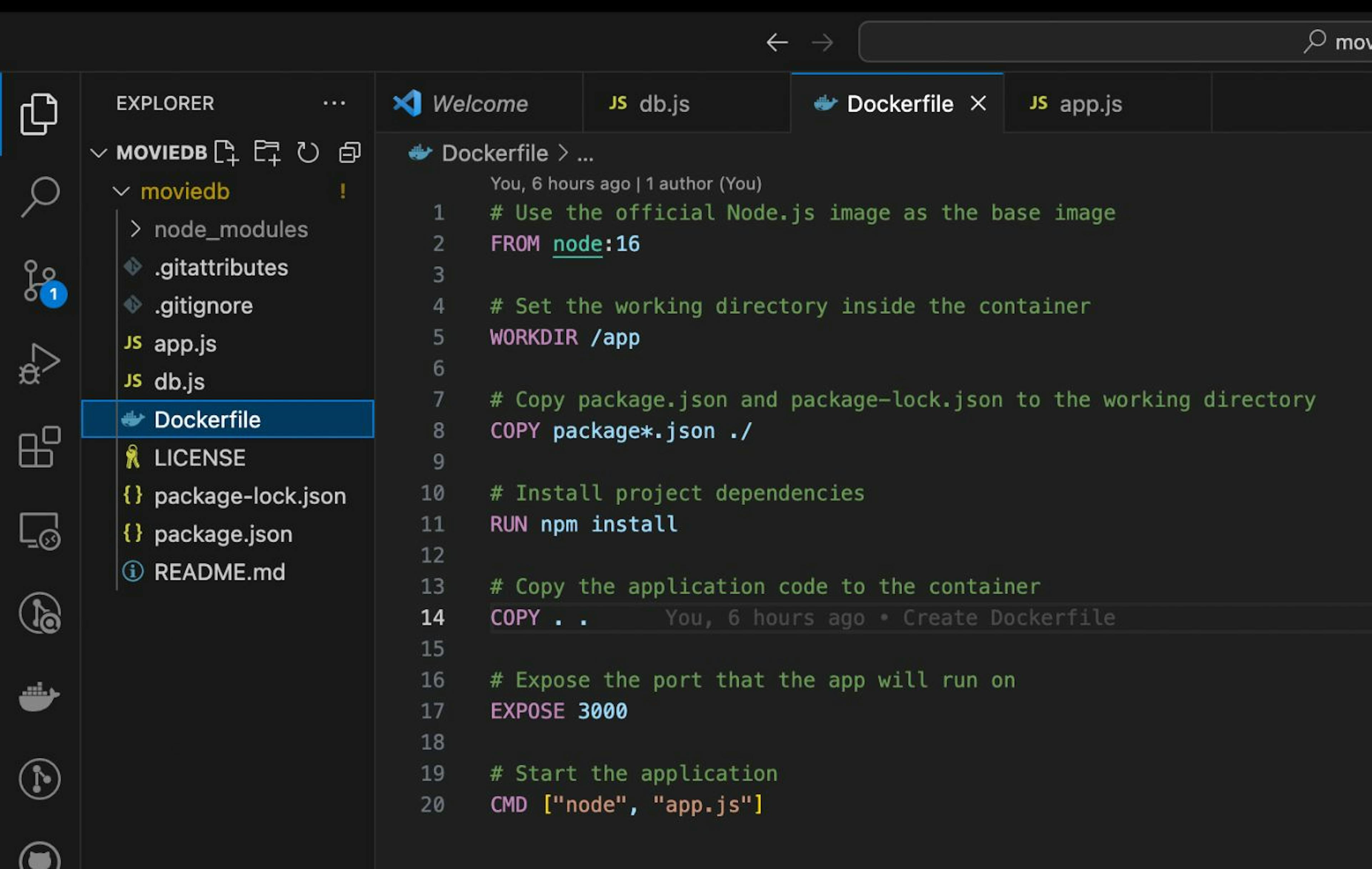Open the Explorer view in the activity bar
The image size is (1372, 869).
pyautogui.click(x=39, y=114)
